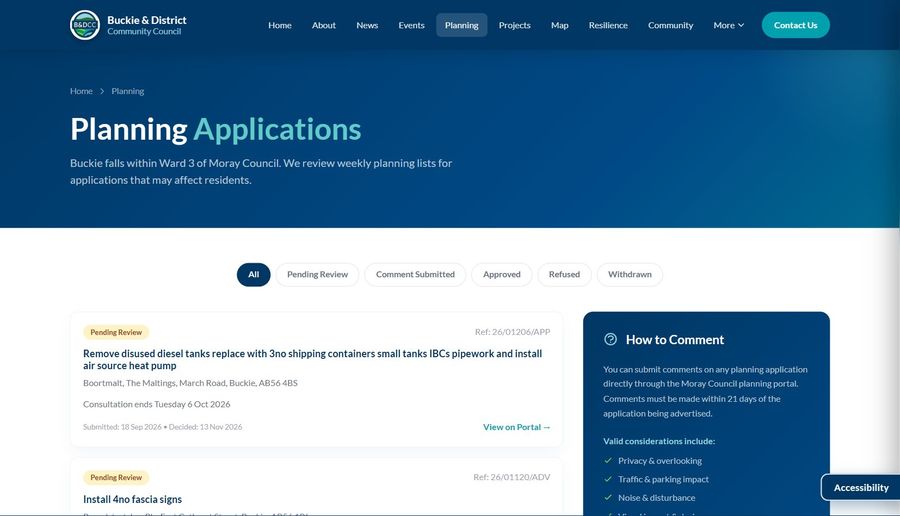Click Buckie & District Community Council title
The height and width of the screenshot is (516, 900).
tap(146, 25)
